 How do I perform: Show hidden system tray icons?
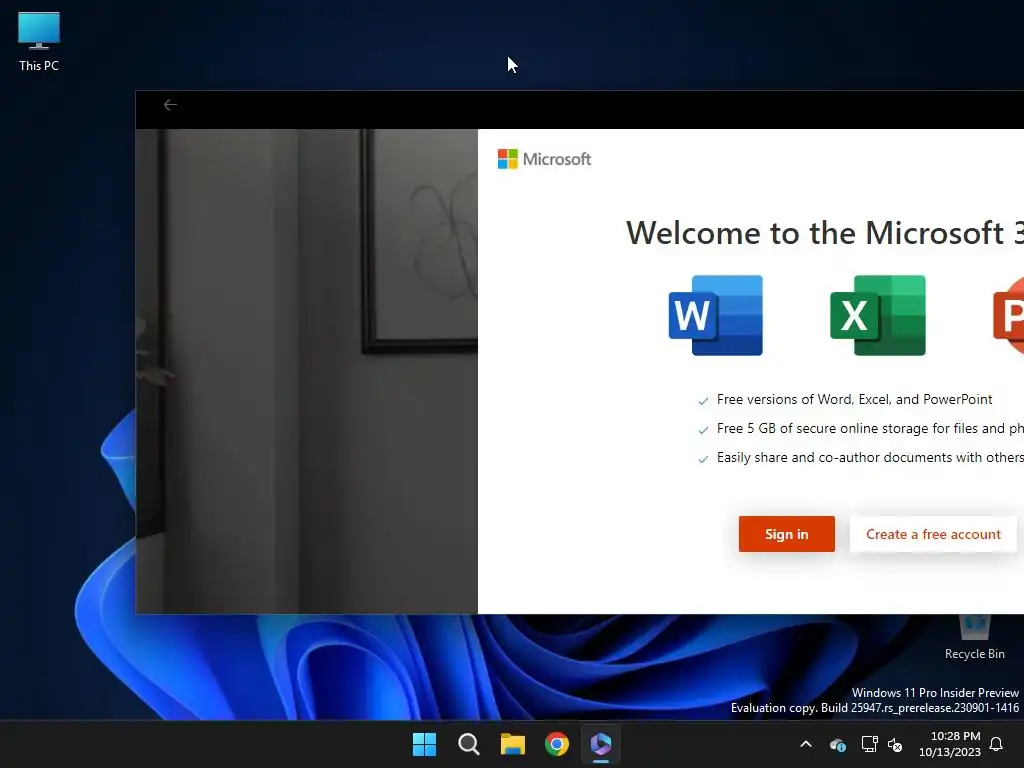coord(806,744)
